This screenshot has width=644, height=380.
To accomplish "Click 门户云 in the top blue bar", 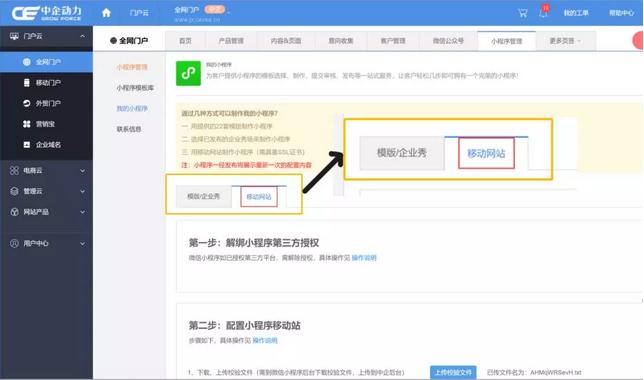I will coord(139,13).
